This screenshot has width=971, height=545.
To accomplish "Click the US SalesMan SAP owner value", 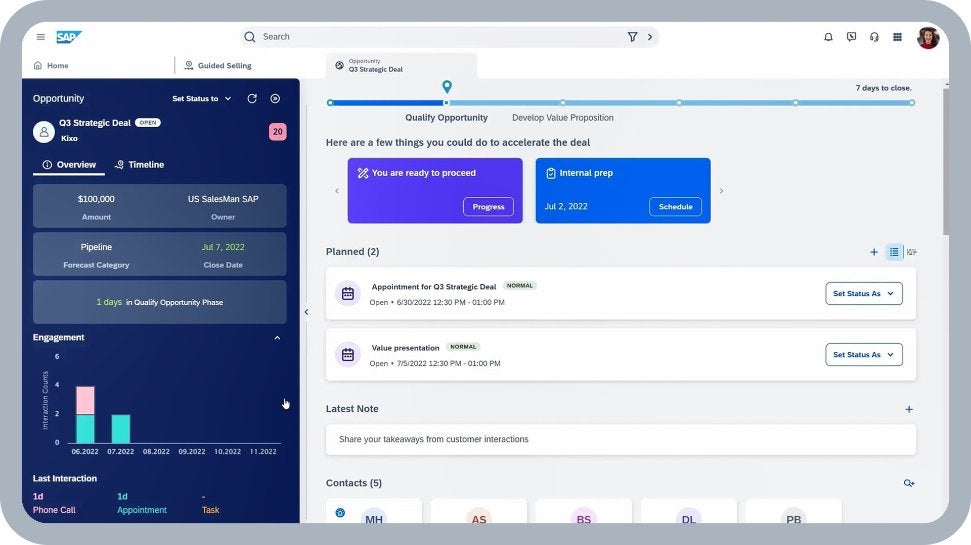I will (223, 199).
